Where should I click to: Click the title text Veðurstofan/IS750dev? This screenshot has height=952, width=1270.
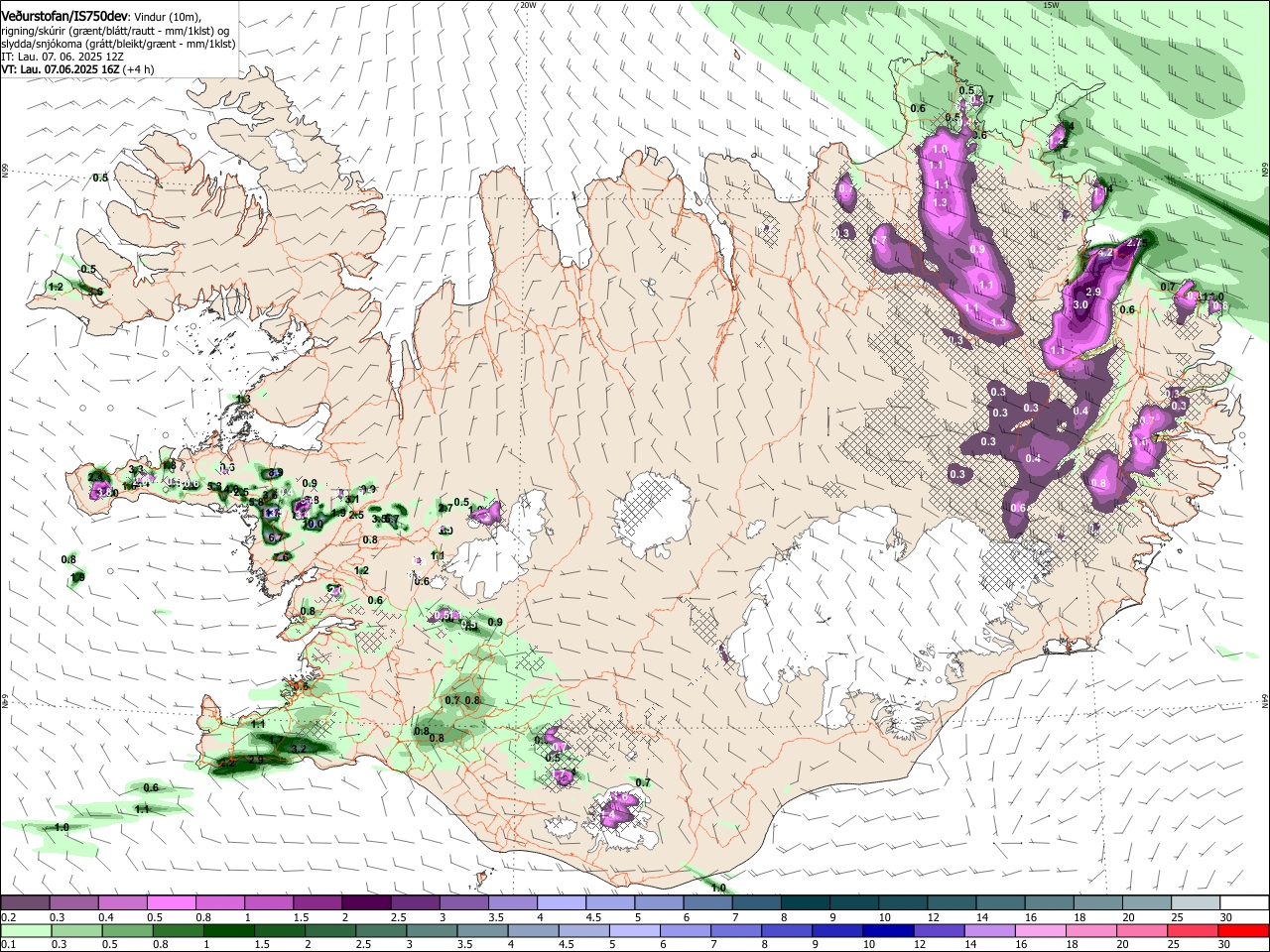point(64,16)
